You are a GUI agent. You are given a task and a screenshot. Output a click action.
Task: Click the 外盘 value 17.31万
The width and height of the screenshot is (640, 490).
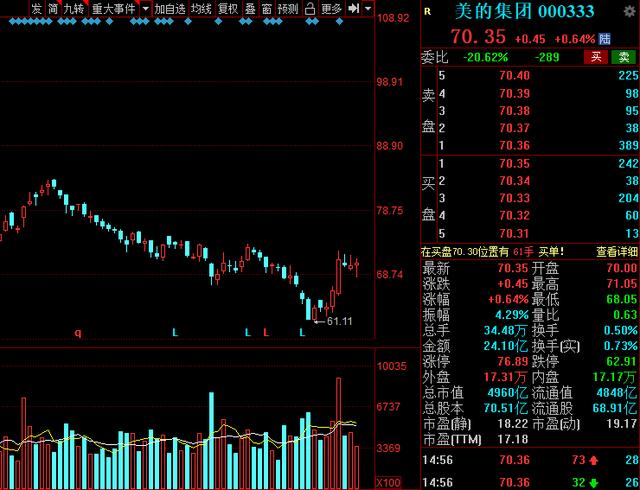tap(506, 377)
